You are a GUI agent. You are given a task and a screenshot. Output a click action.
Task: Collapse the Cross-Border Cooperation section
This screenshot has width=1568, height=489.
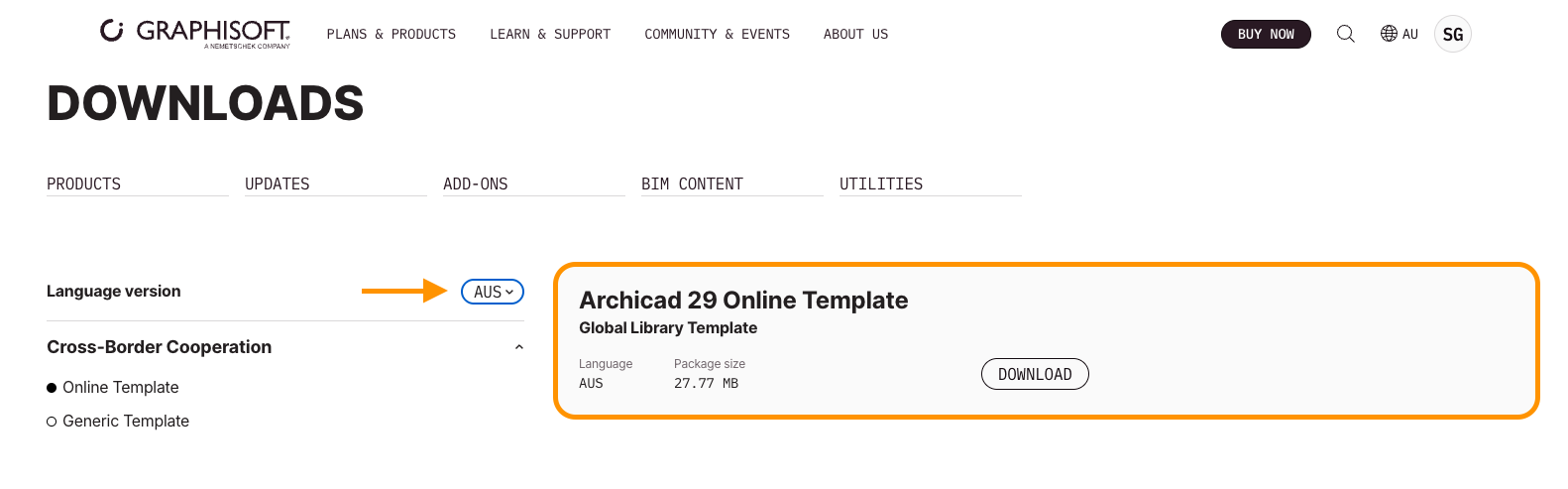[518, 347]
